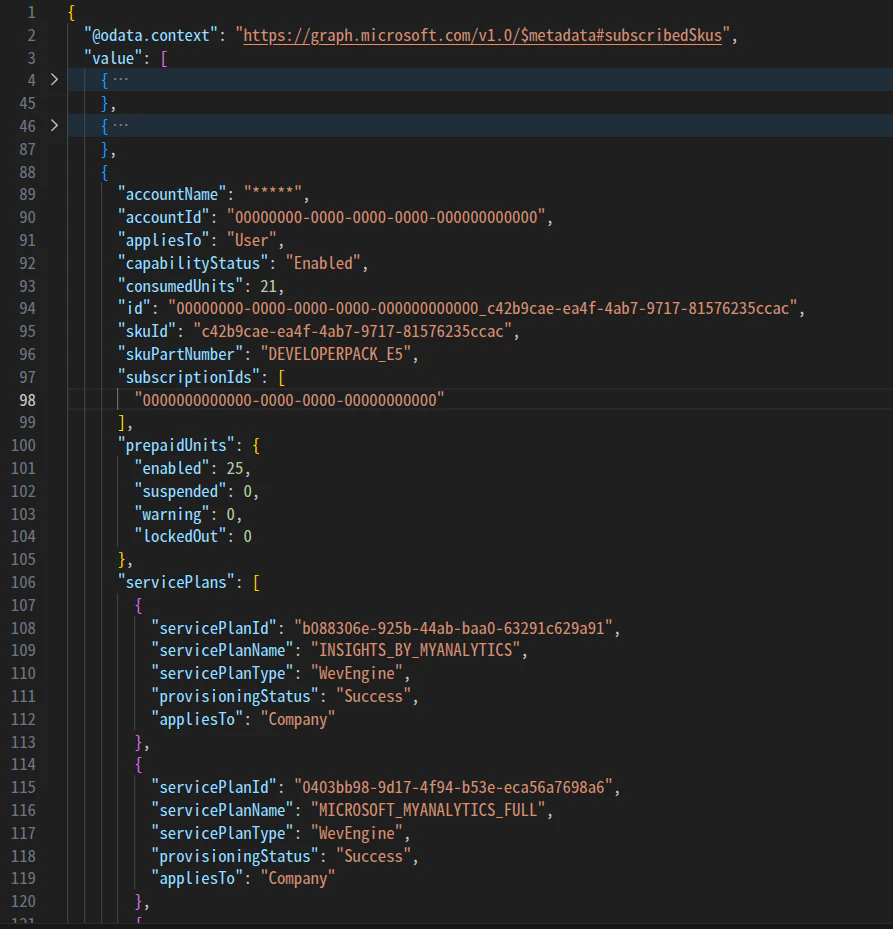
Task: Select the "accountName" key
Action: [172, 194]
